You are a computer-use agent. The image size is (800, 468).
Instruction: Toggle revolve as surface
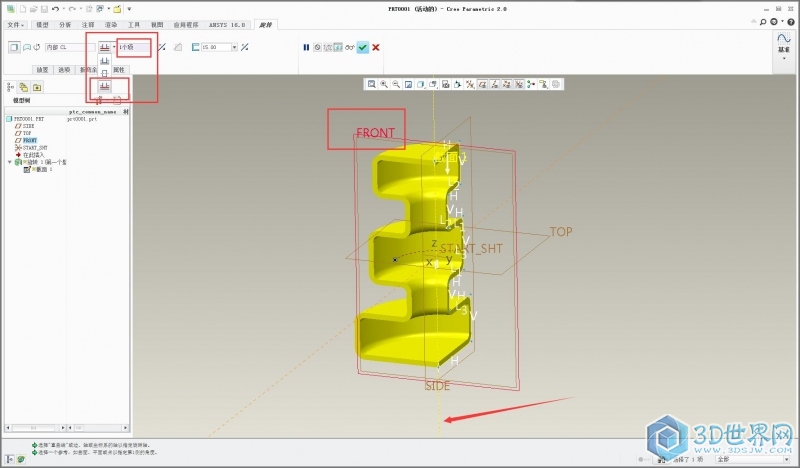[27, 47]
